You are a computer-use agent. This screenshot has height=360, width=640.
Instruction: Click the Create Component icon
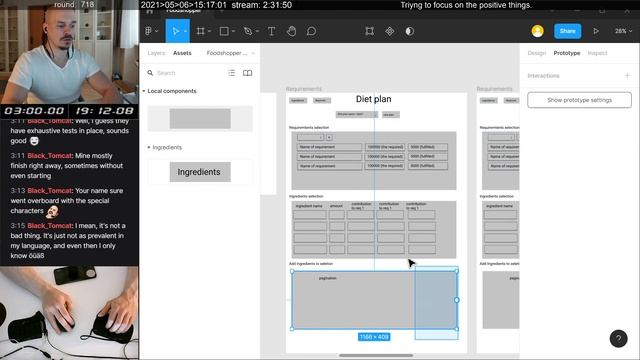point(390,31)
